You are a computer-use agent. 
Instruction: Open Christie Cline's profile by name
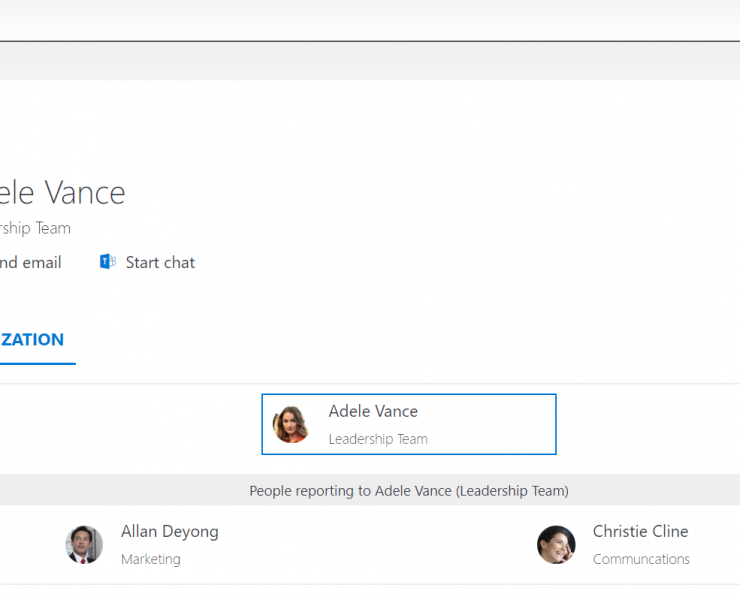640,532
